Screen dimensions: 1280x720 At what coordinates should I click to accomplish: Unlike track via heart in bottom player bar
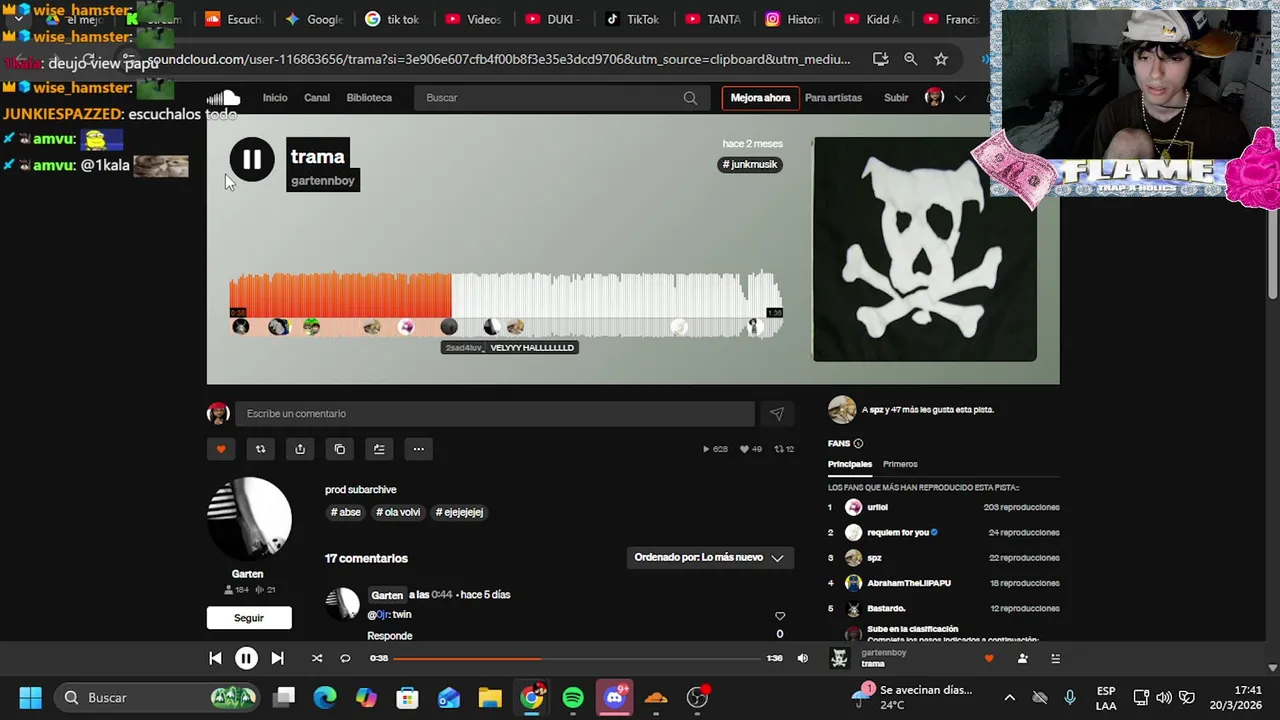pos(989,658)
